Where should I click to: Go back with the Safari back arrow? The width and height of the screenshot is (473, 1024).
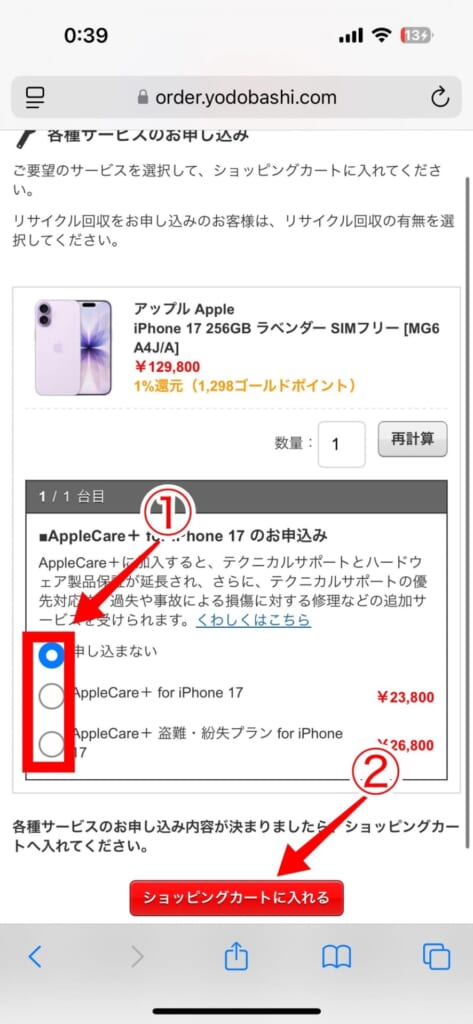coord(35,957)
